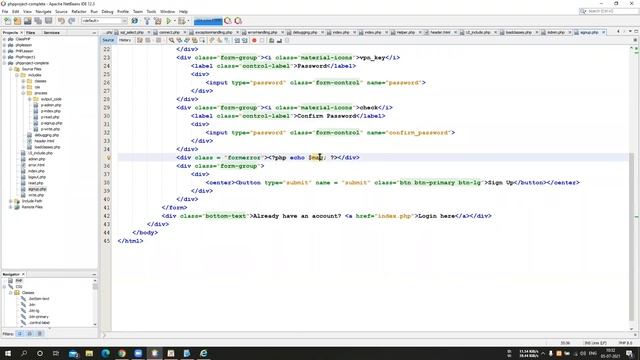The width and height of the screenshot is (640, 360).
Task: Open the Tools menu
Action: pos(151,11)
